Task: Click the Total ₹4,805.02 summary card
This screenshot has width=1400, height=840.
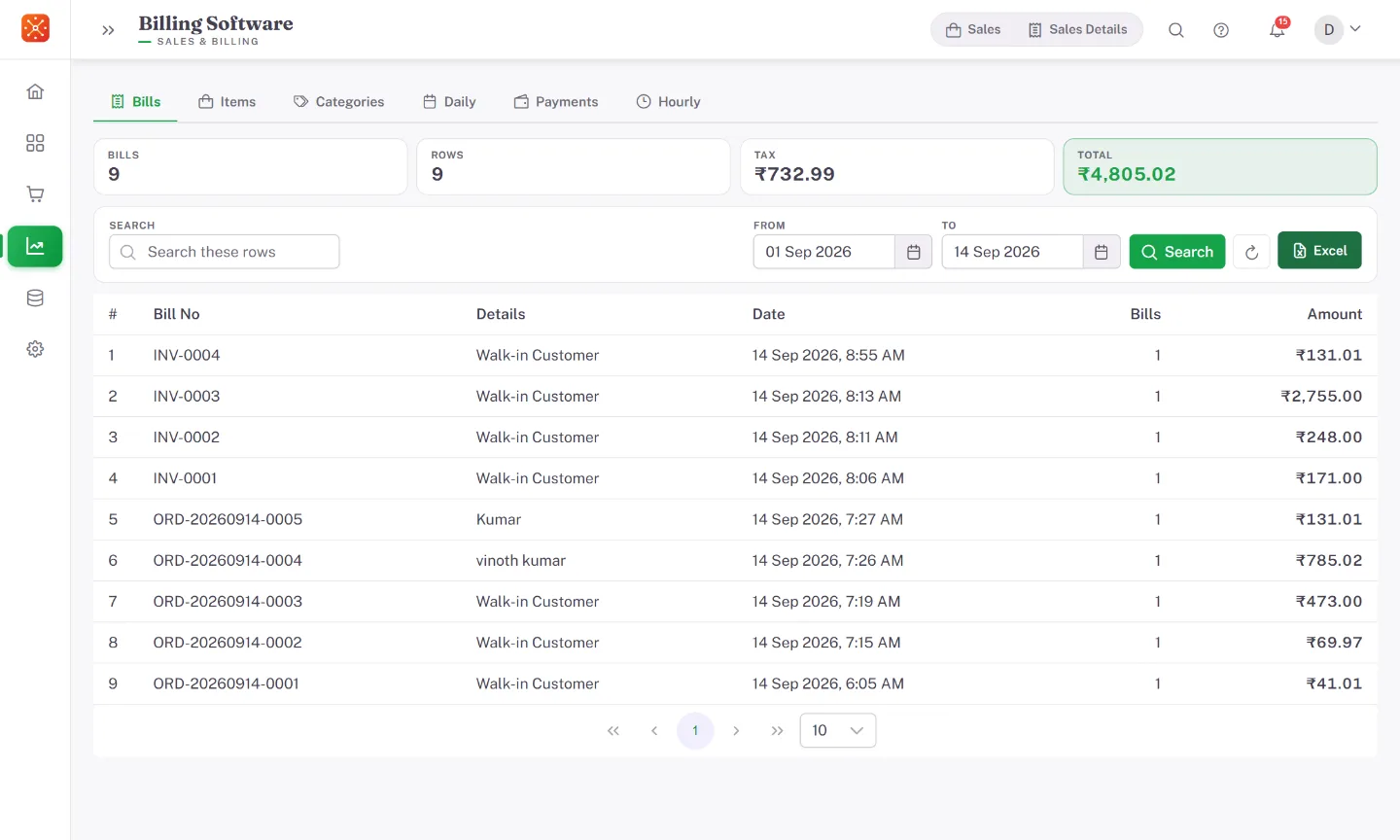Action: click(1220, 166)
